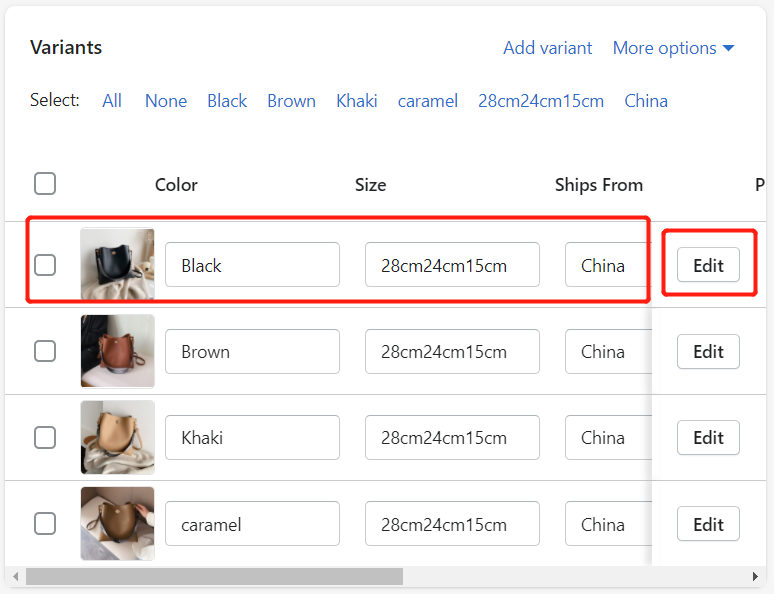Click Edit button for caramel variant
Image resolution: width=774 pixels, height=594 pixels.
[x=708, y=524]
